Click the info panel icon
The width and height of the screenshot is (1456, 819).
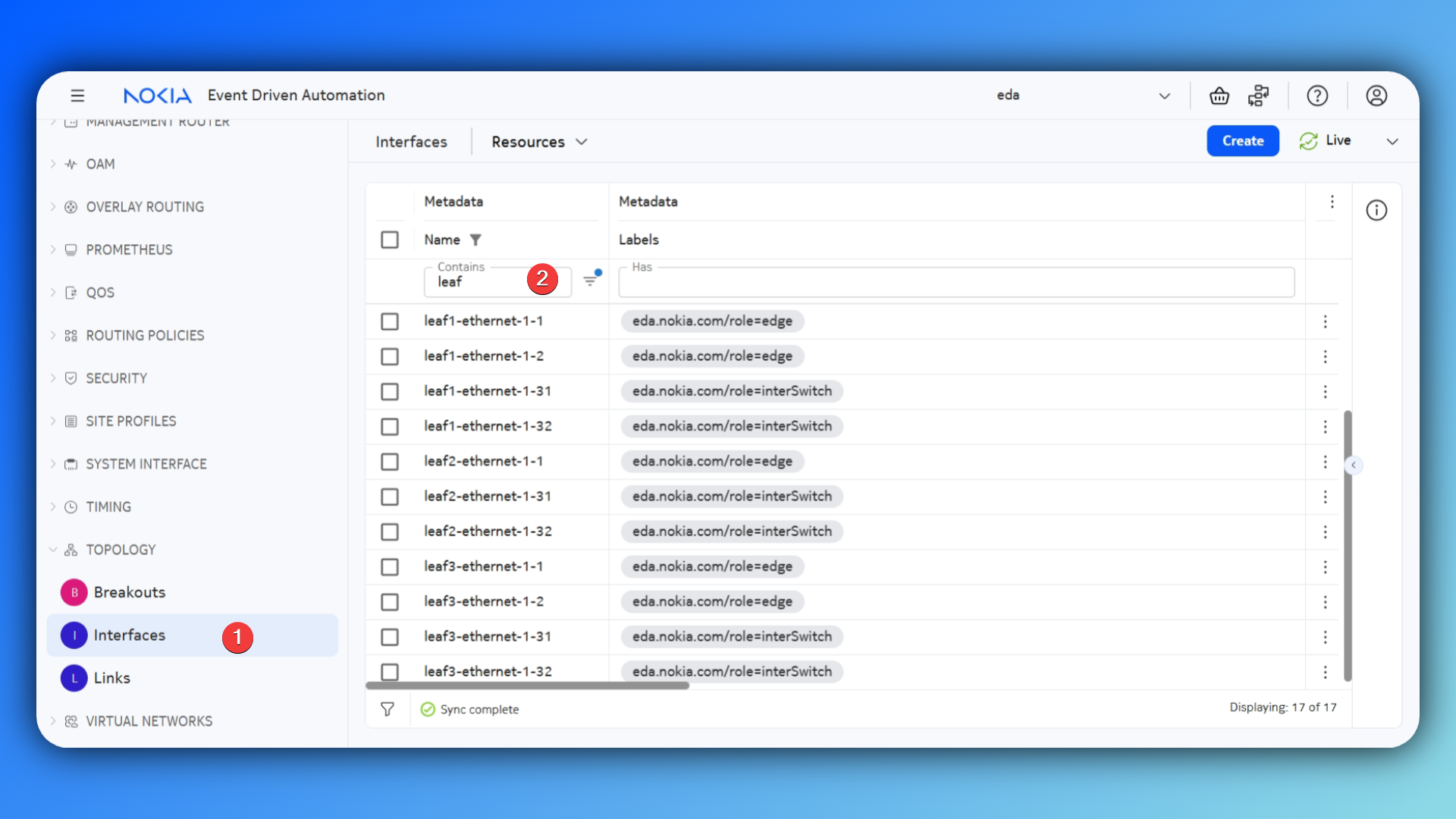tap(1376, 210)
